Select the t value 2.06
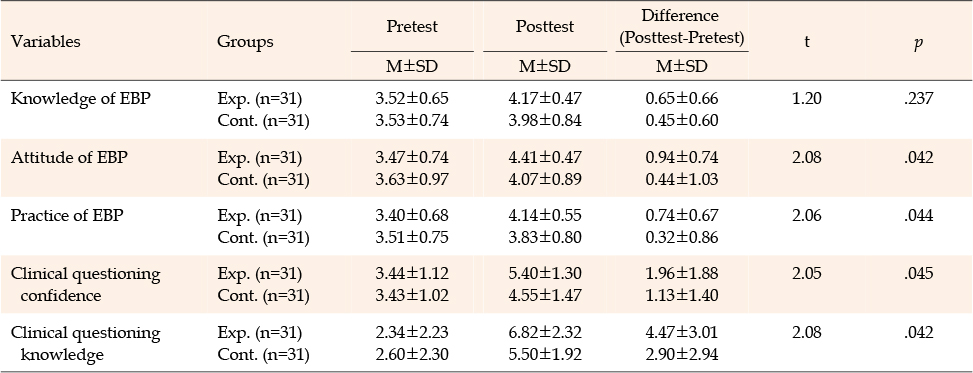Viewport: 973px width, 373px height. [x=807, y=215]
